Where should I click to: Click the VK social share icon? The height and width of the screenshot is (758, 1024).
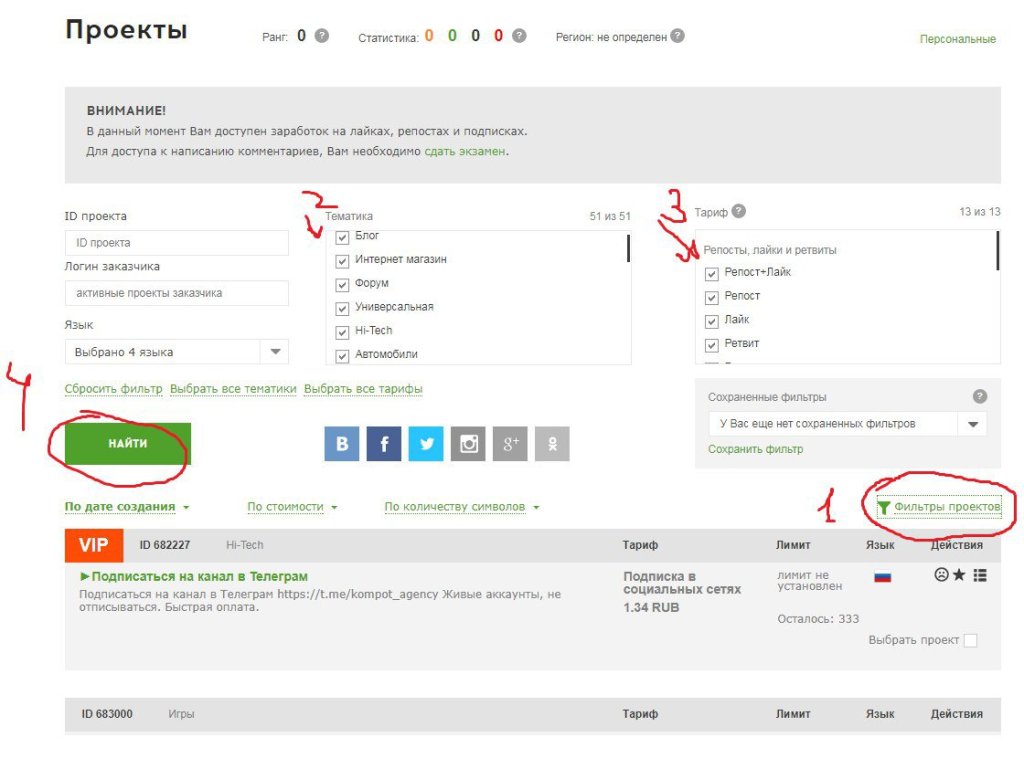point(341,444)
